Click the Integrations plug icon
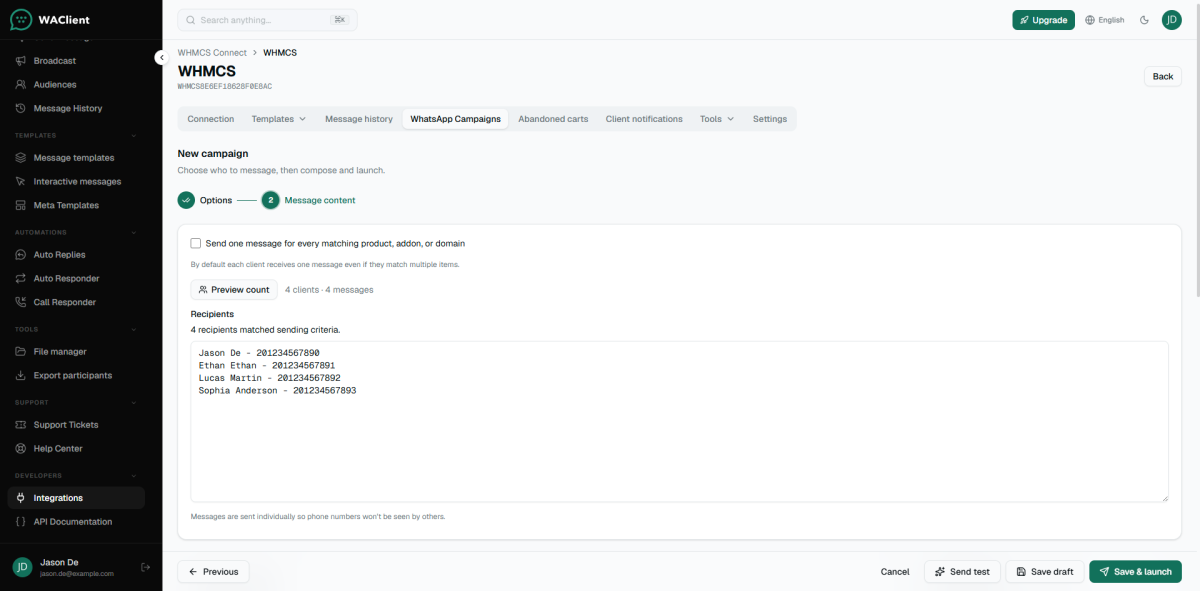This screenshot has width=1200, height=591. (22, 498)
